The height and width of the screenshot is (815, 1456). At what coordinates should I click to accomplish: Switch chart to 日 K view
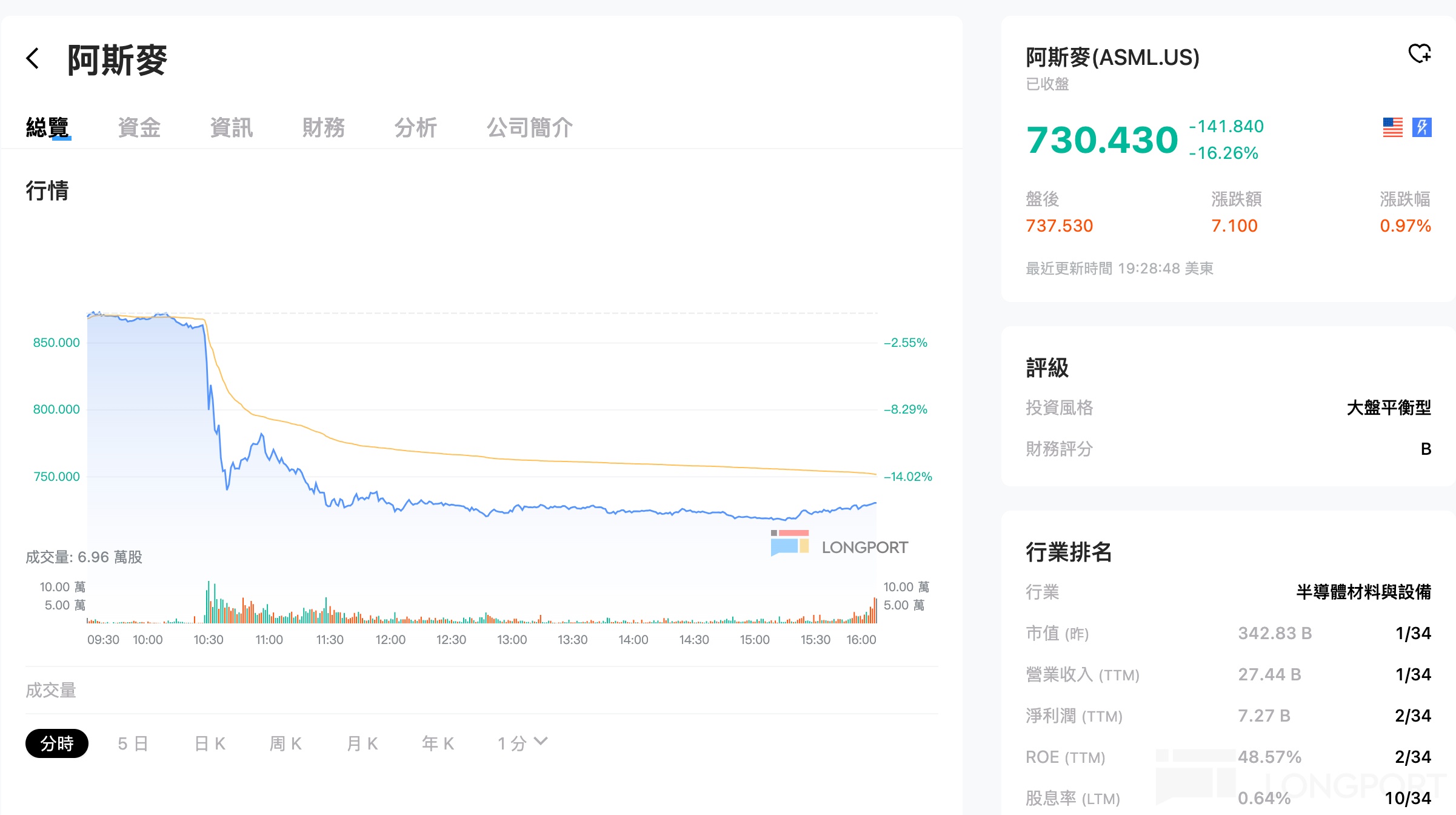point(210,743)
